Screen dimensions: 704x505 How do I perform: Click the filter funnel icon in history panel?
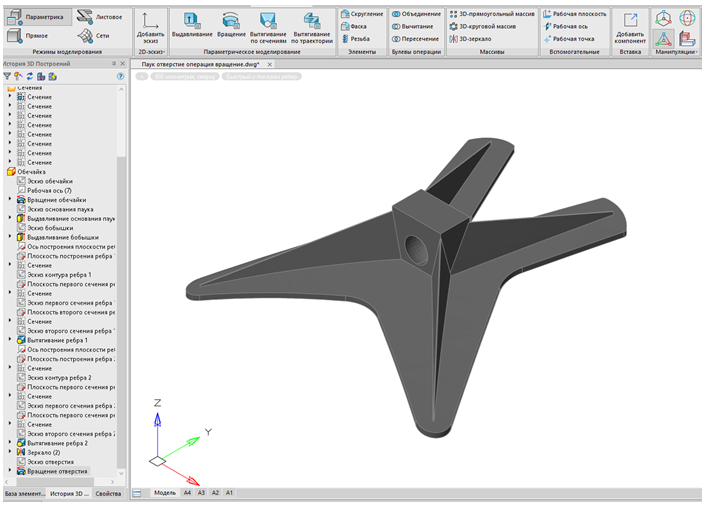7,76
